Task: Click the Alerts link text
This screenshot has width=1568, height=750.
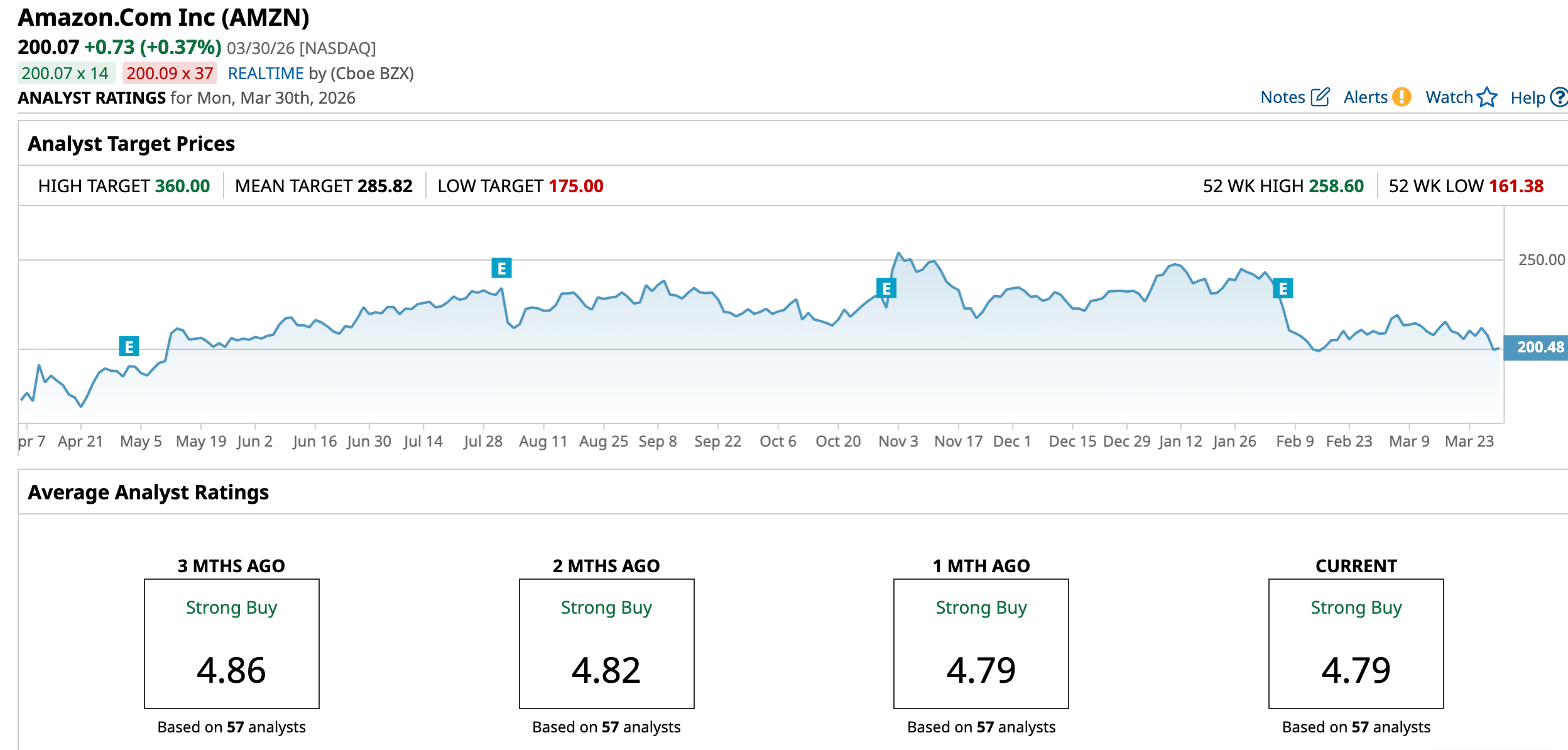Action: tap(1365, 97)
